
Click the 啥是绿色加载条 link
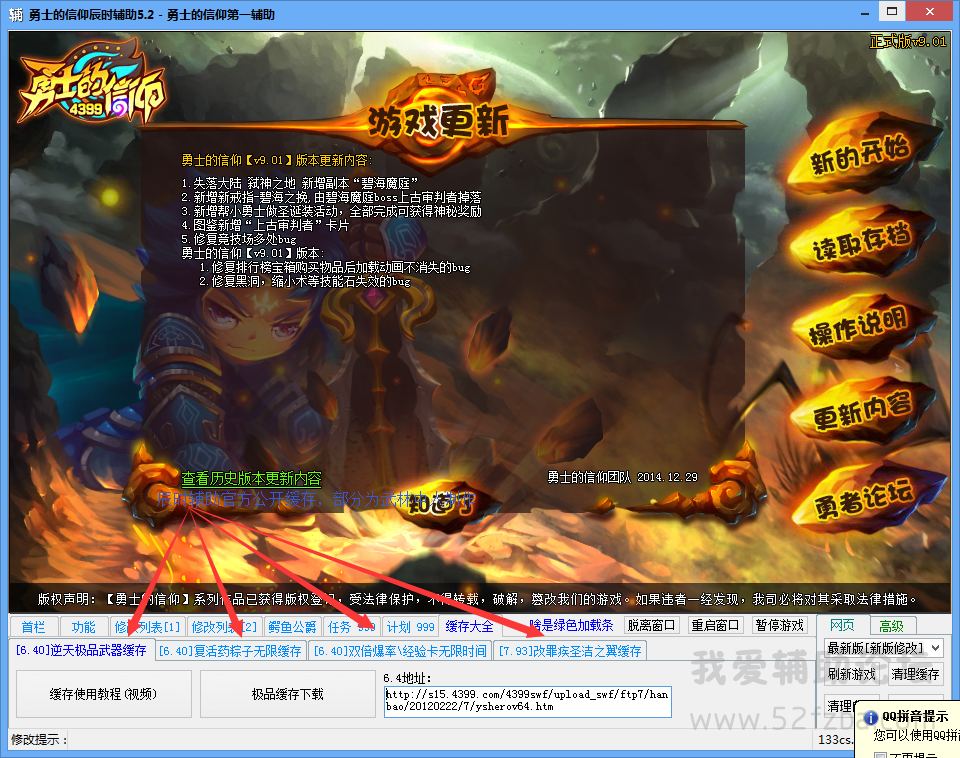572,625
